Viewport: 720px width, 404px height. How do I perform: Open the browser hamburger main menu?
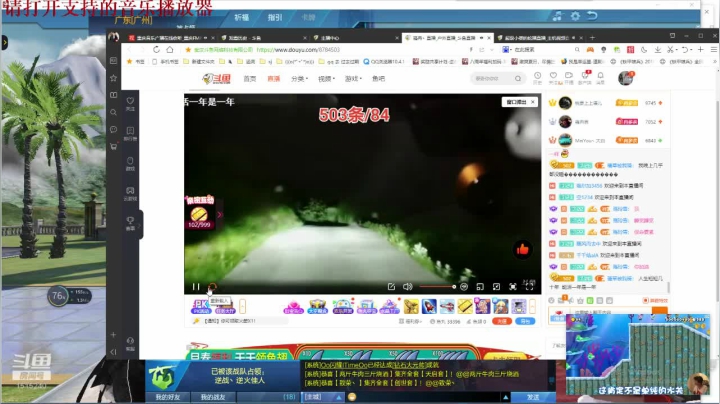[x=714, y=50]
